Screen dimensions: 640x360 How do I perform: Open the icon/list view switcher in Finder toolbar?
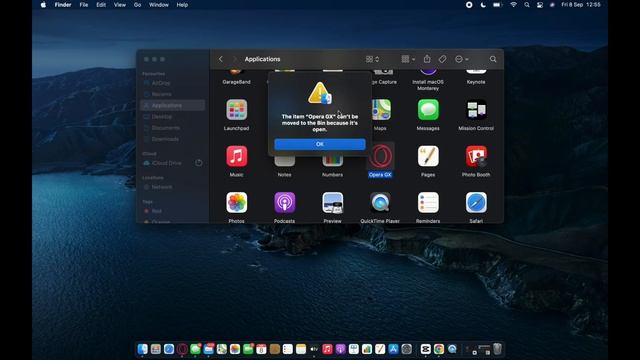pos(372,59)
